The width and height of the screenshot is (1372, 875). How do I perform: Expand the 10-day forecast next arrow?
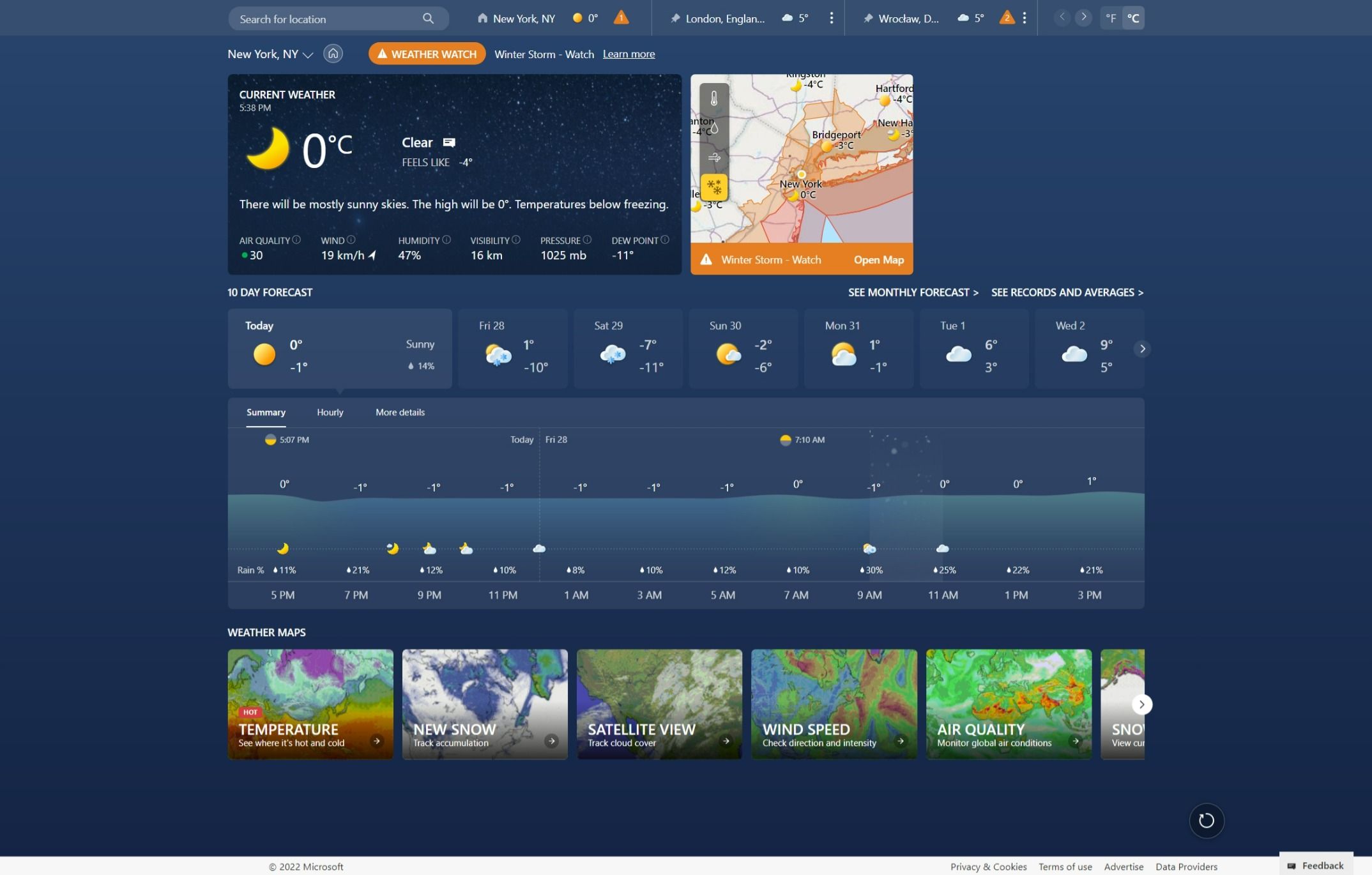coord(1142,348)
